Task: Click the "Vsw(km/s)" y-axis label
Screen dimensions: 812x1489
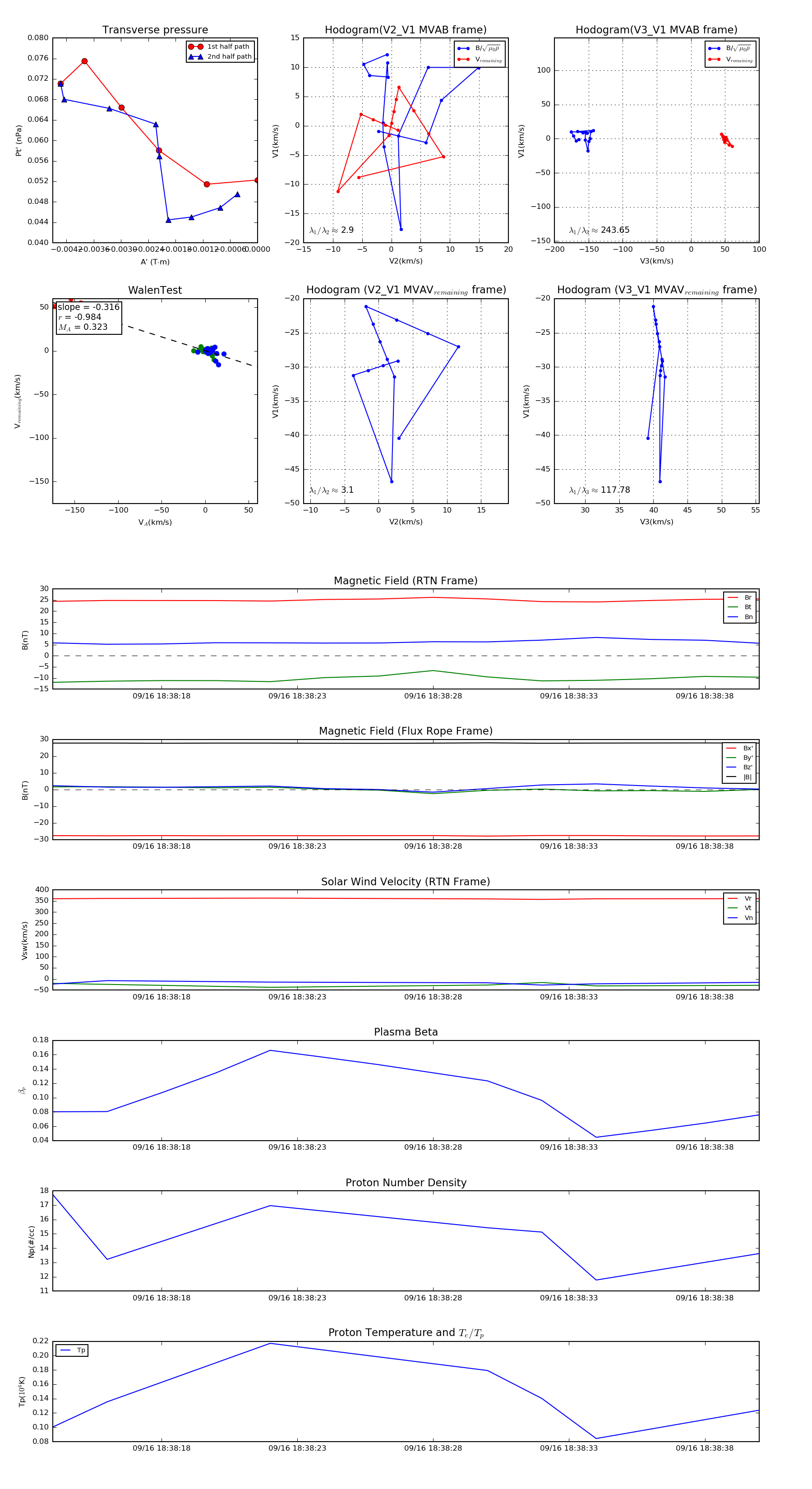Action: click(24, 940)
